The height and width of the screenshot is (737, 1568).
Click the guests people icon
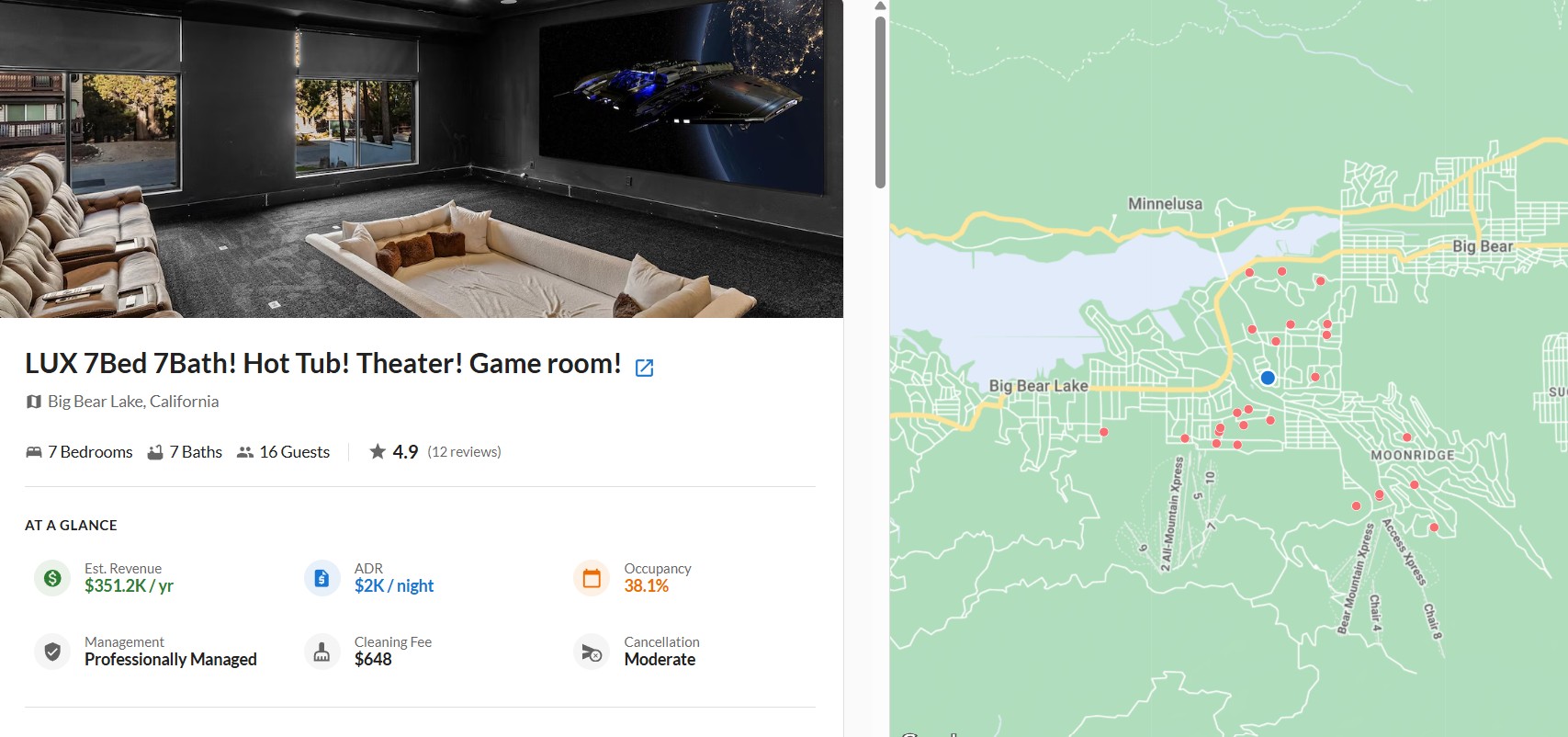245,452
